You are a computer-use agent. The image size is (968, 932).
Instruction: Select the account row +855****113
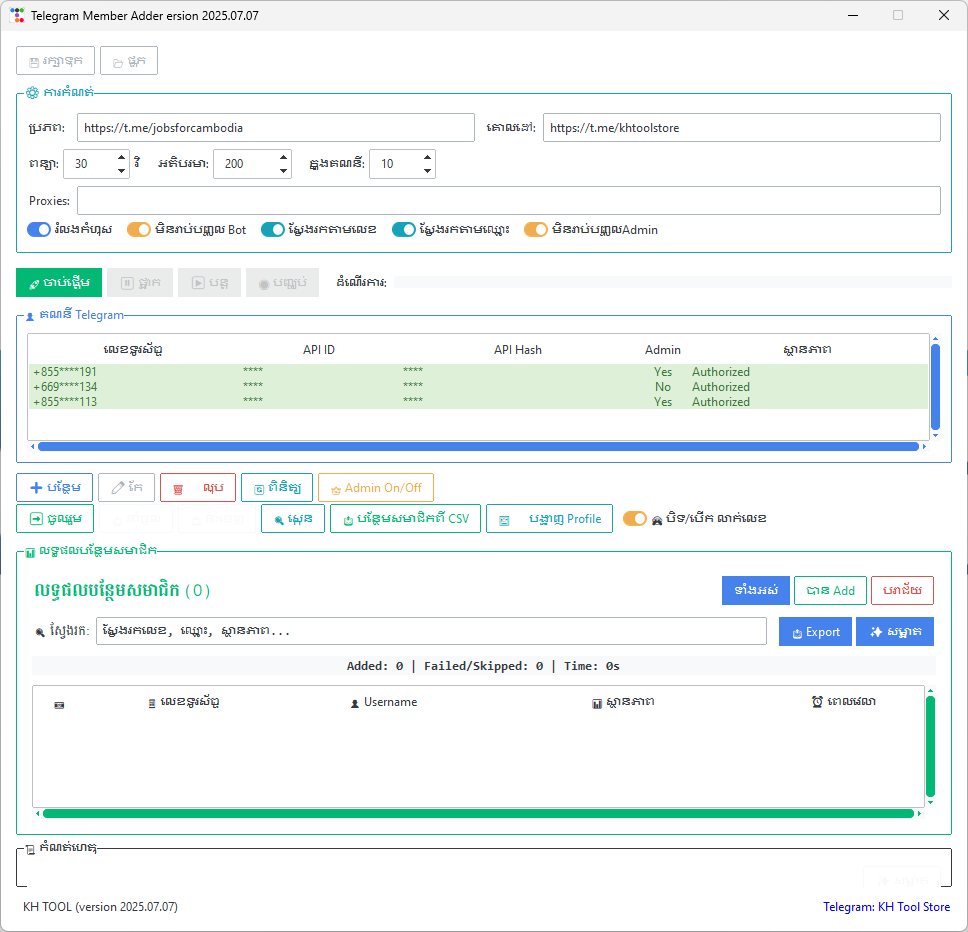[478, 401]
